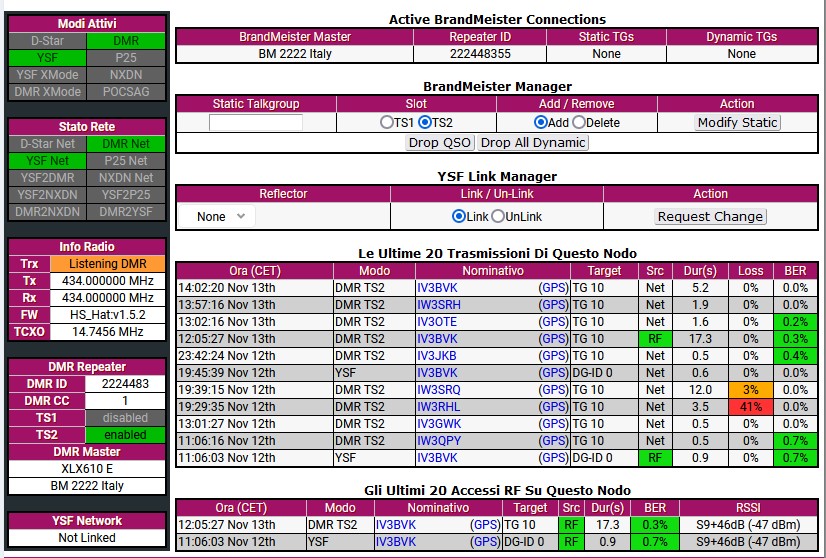Click the HS_Hat:v1.5.2 firmware value

pos(107,315)
